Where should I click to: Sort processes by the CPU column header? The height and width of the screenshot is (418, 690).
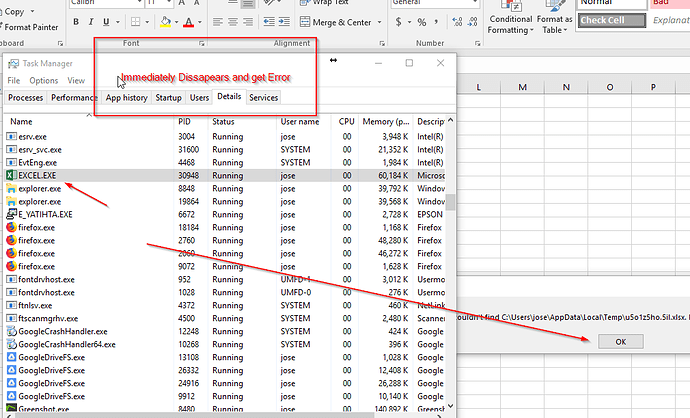click(346, 122)
